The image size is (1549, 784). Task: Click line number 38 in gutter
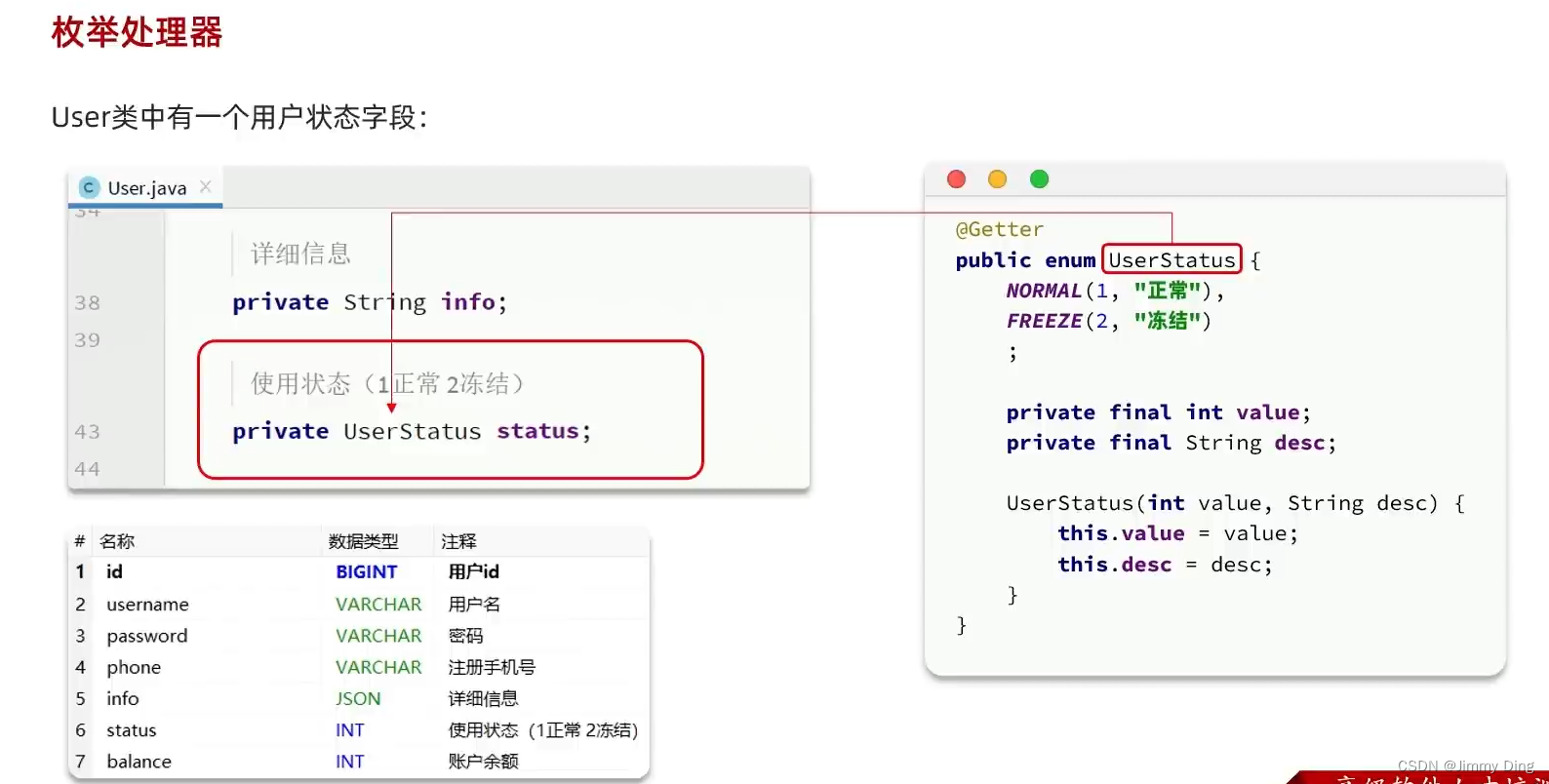tap(87, 303)
